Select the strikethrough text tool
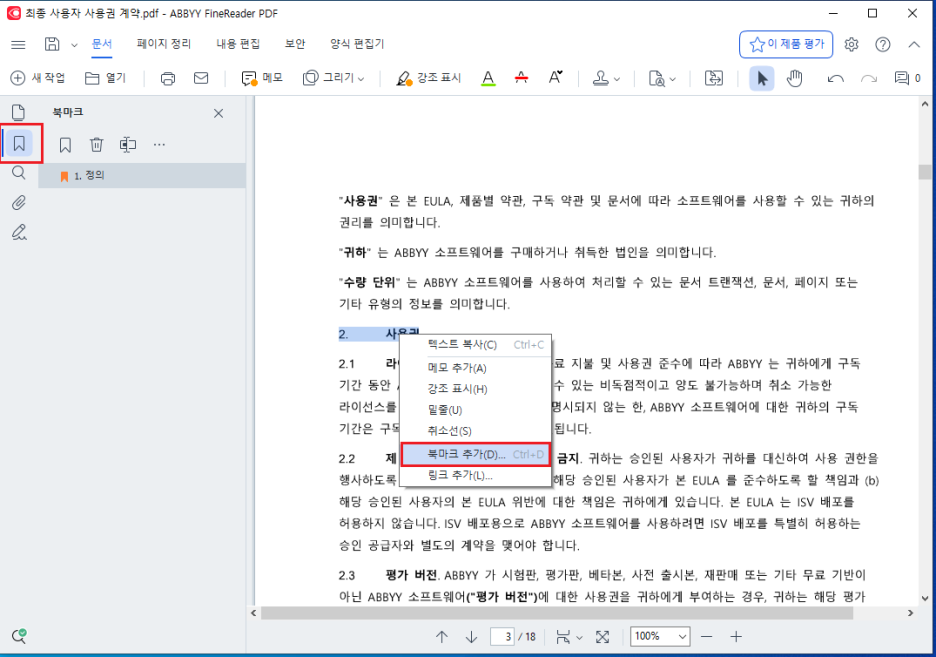Image resolution: width=936 pixels, height=657 pixels. pyautogui.click(x=521, y=78)
